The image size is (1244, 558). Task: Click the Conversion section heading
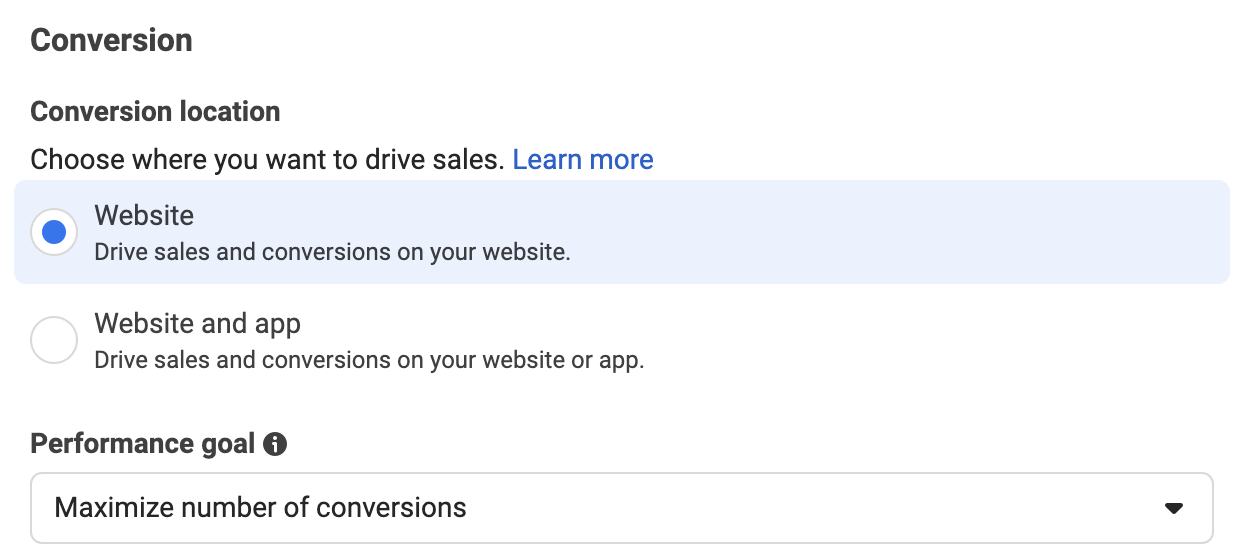[x=111, y=41]
